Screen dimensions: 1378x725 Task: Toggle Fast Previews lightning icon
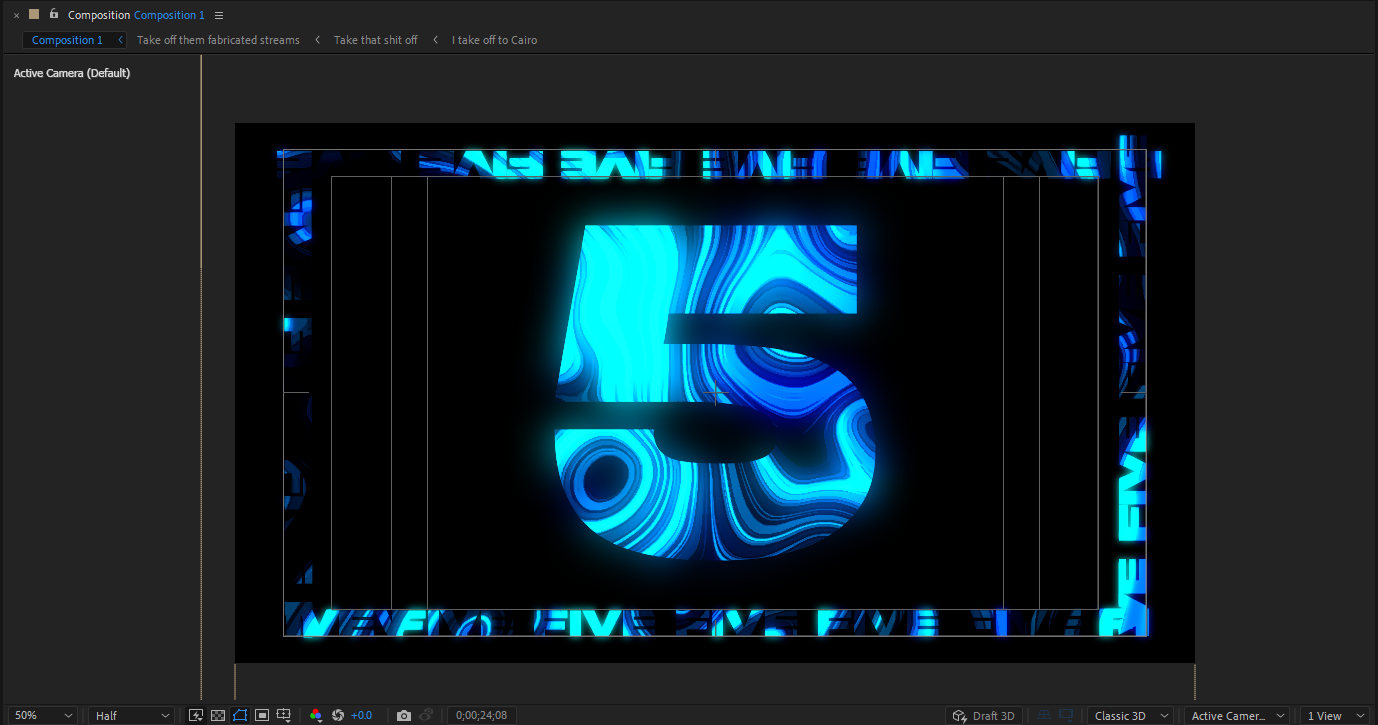(x=196, y=715)
